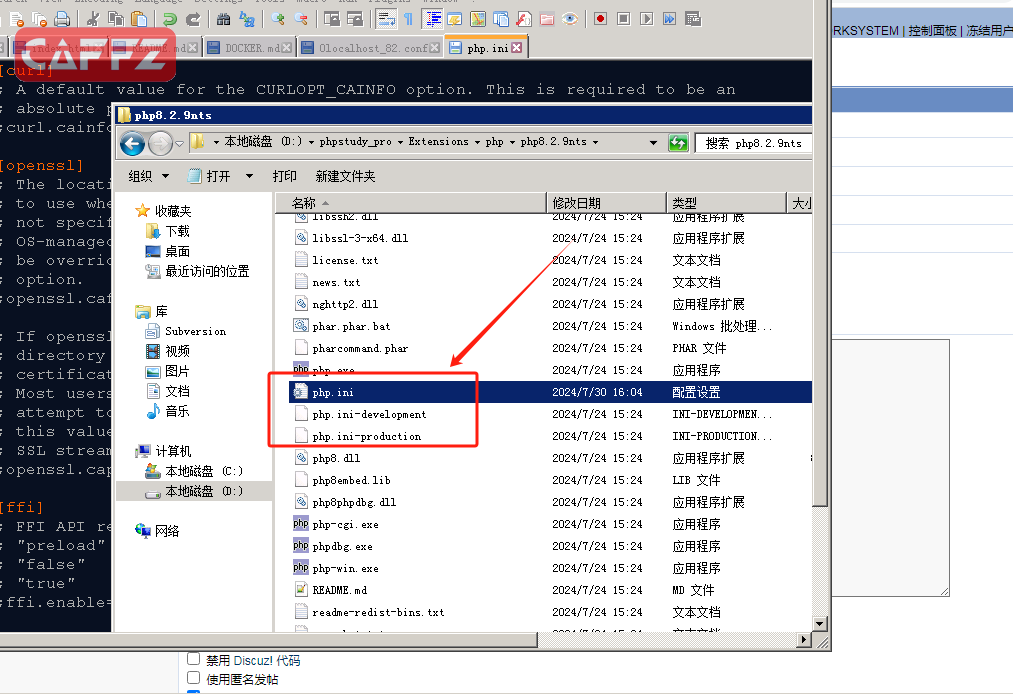Click the Notepad++ find binoculars icon
1013x694 pixels.
[223, 19]
